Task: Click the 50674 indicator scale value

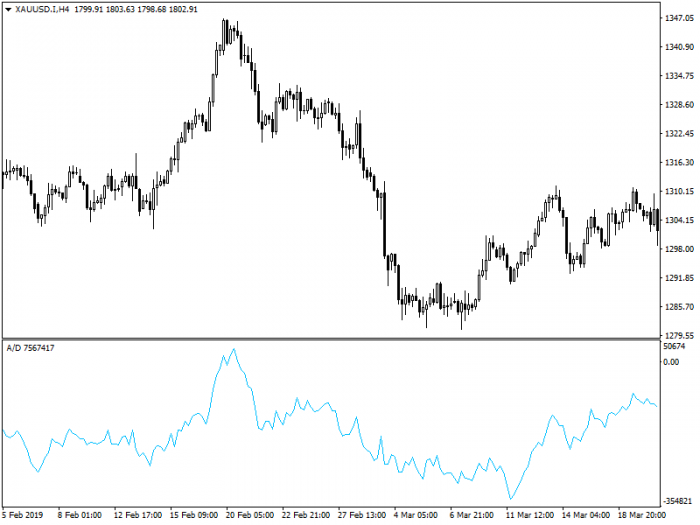Action: click(674, 346)
